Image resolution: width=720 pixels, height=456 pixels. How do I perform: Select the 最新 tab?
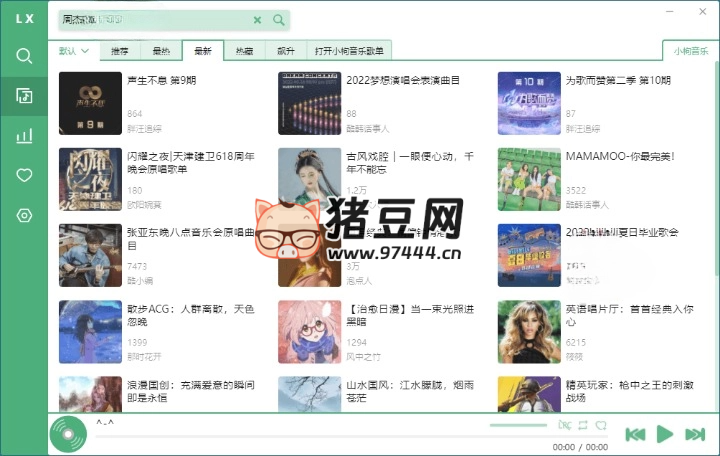pos(203,51)
